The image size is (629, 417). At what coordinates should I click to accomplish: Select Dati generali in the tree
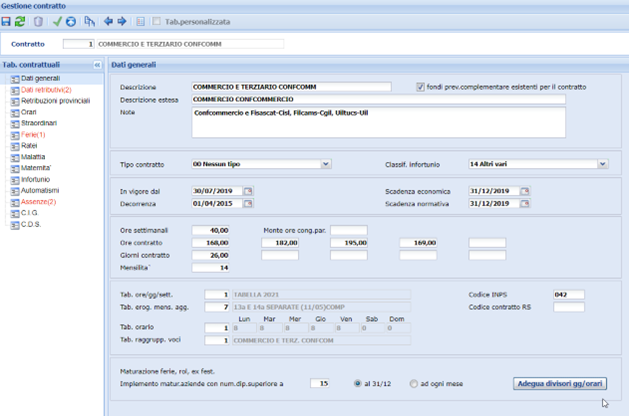[41, 78]
